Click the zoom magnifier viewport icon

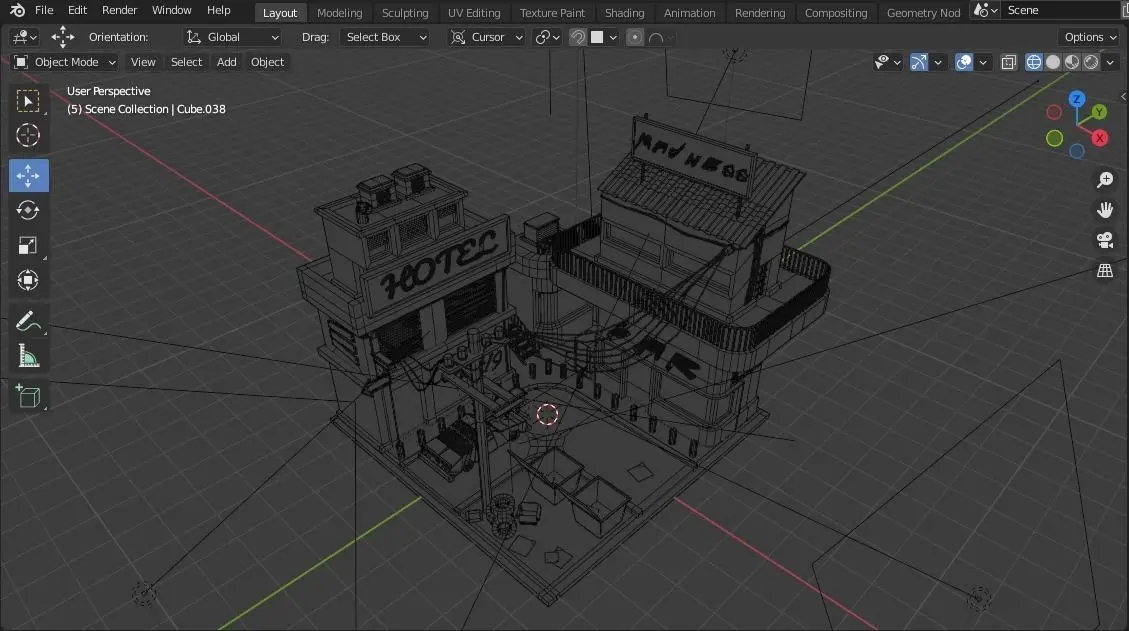[x=1105, y=179]
